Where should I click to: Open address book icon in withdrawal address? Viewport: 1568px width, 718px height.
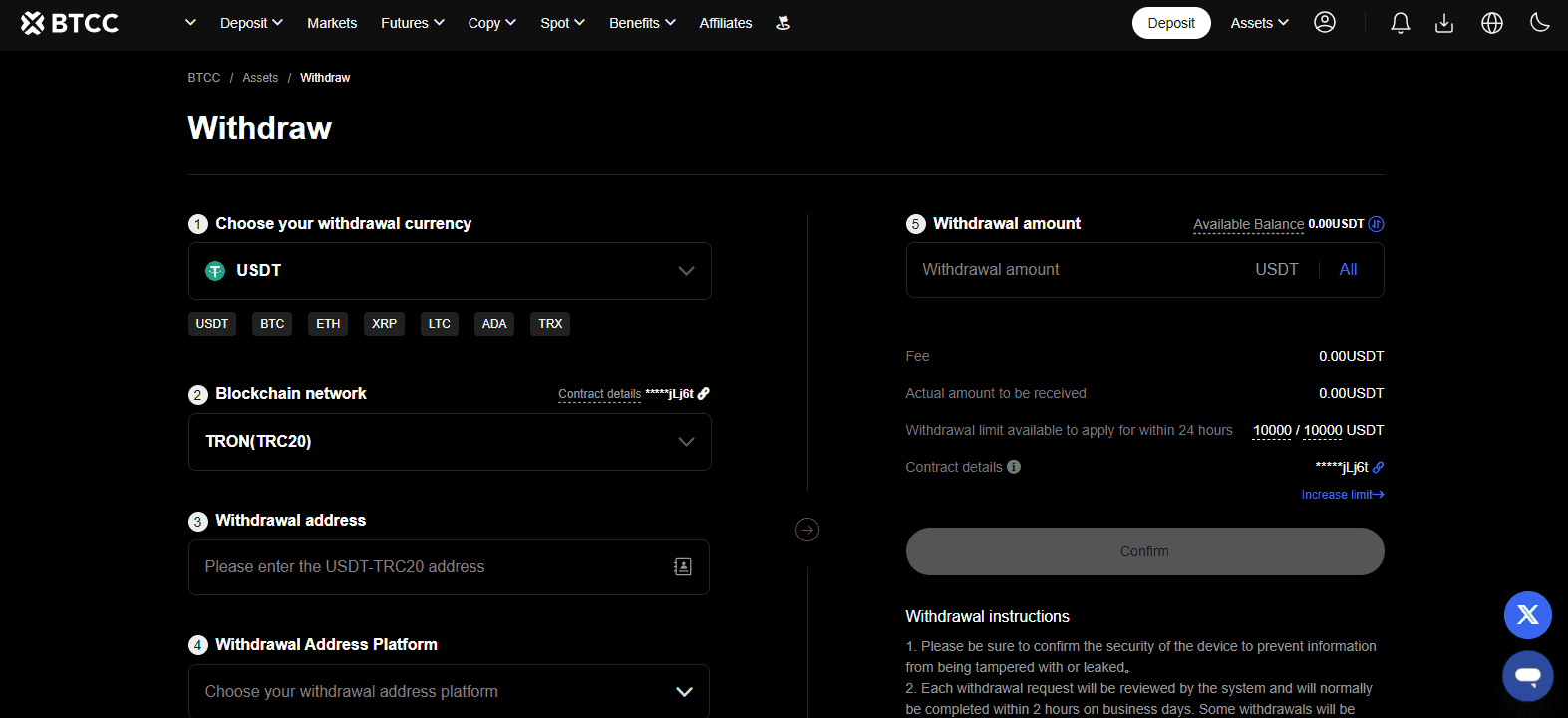coord(683,566)
